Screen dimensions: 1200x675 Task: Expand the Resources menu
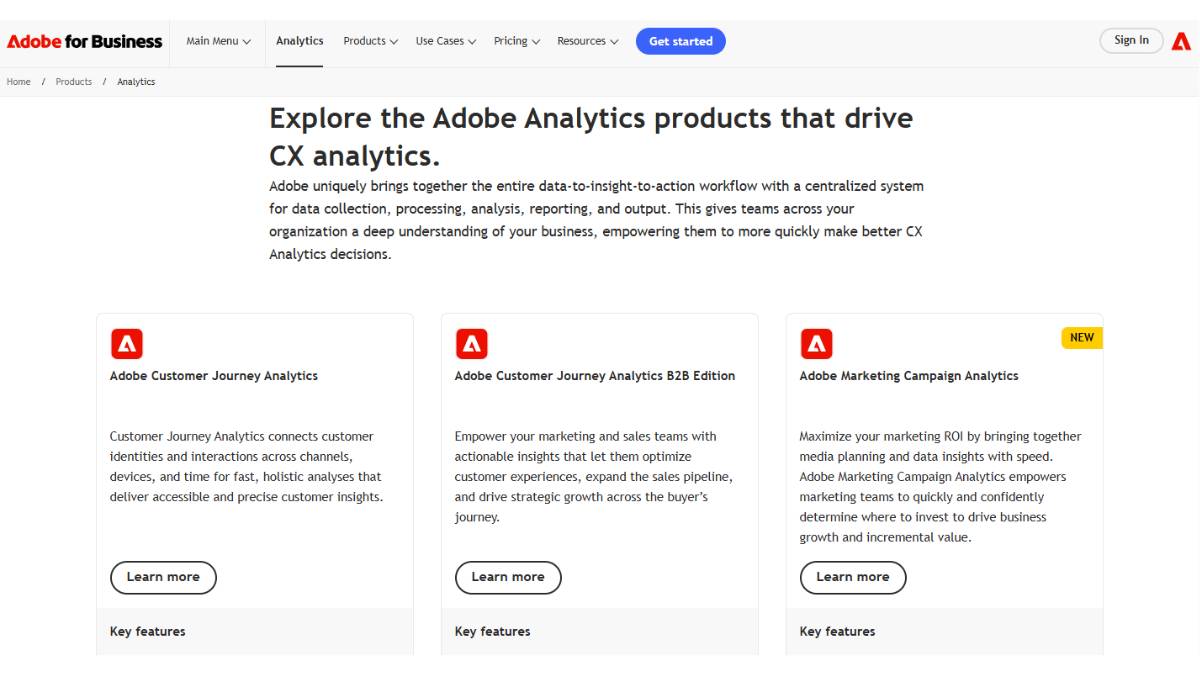[588, 41]
